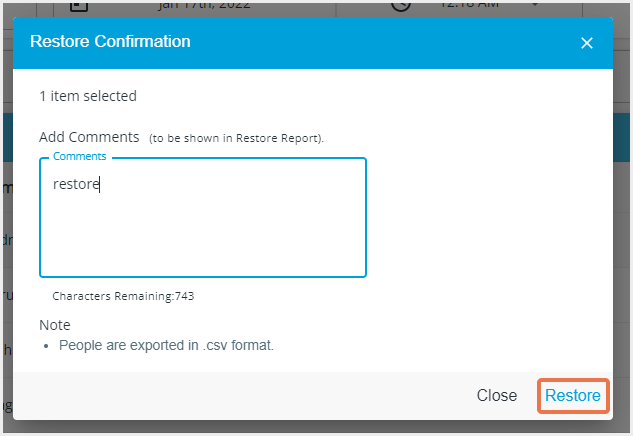
Task: Click the 'shown in Restore Report' hint
Action: click(237, 137)
